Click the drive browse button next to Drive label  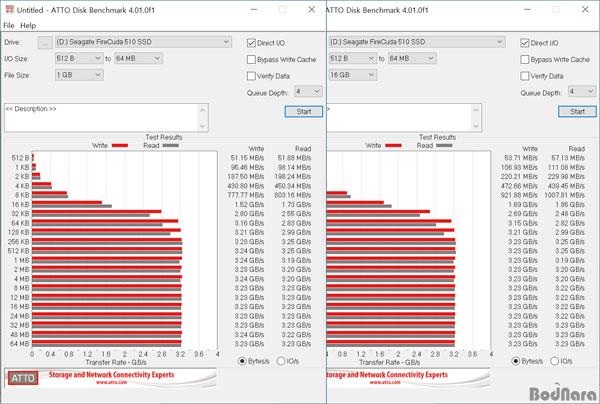[45, 42]
